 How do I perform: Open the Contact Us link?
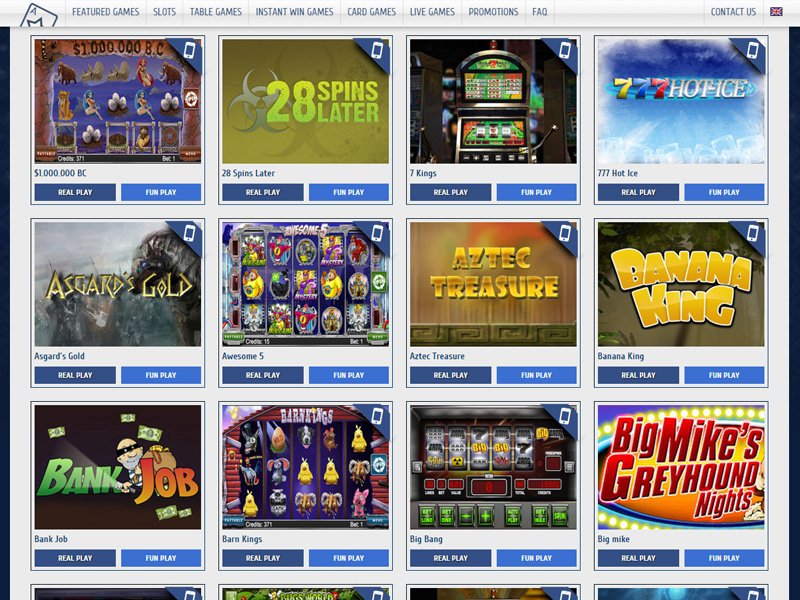tap(733, 12)
